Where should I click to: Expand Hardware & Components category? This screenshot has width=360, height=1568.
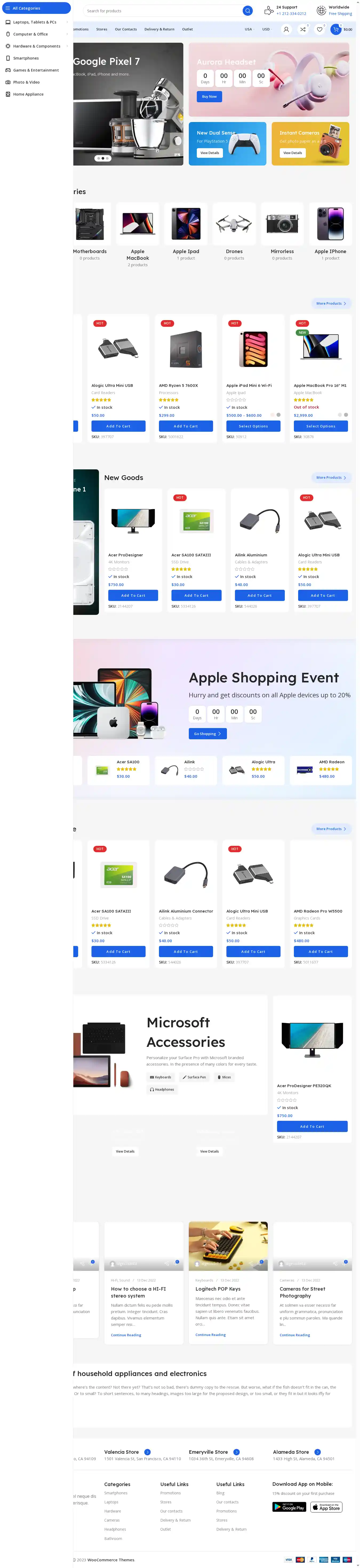[x=37, y=46]
